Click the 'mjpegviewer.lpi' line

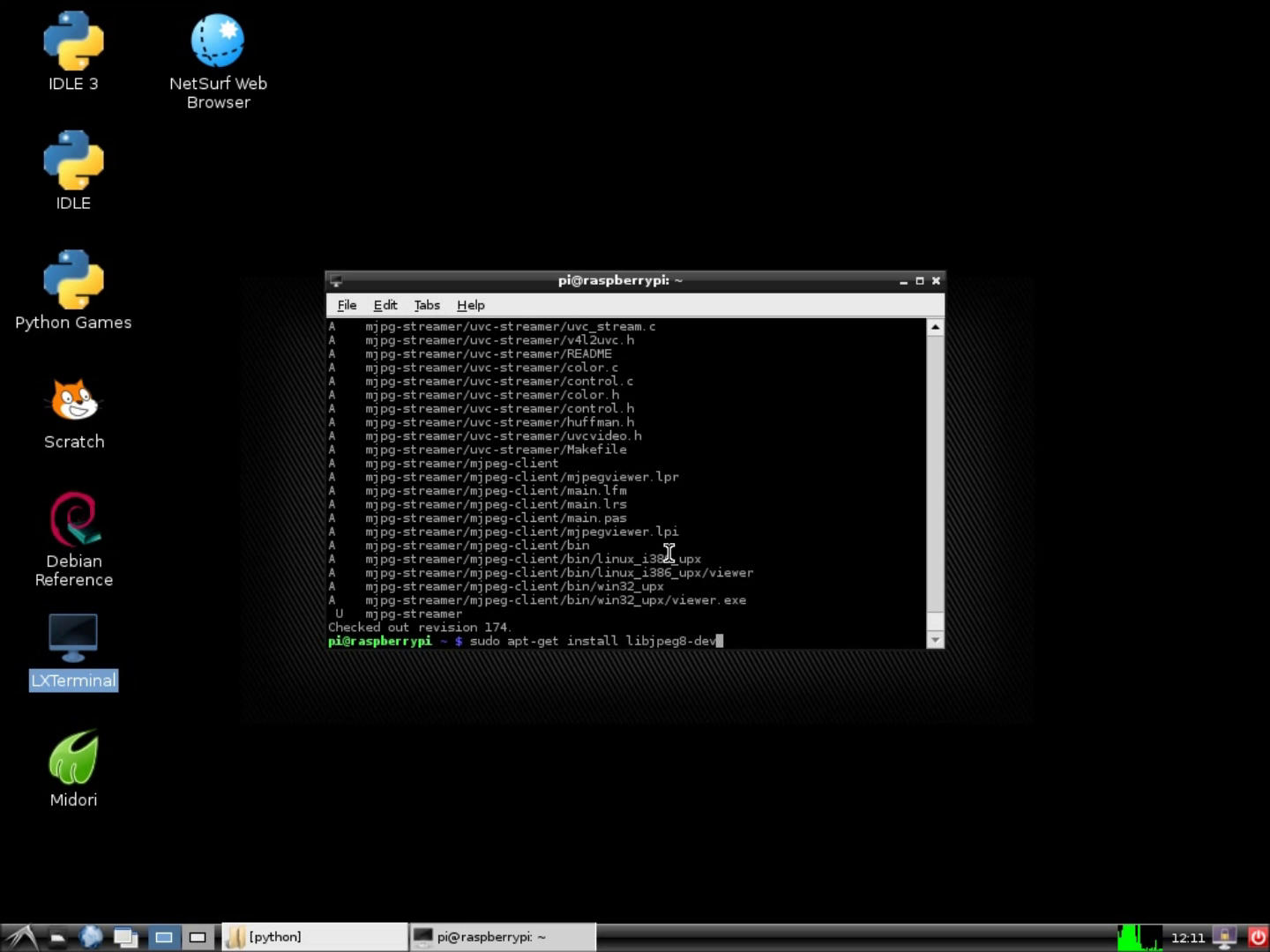point(504,532)
